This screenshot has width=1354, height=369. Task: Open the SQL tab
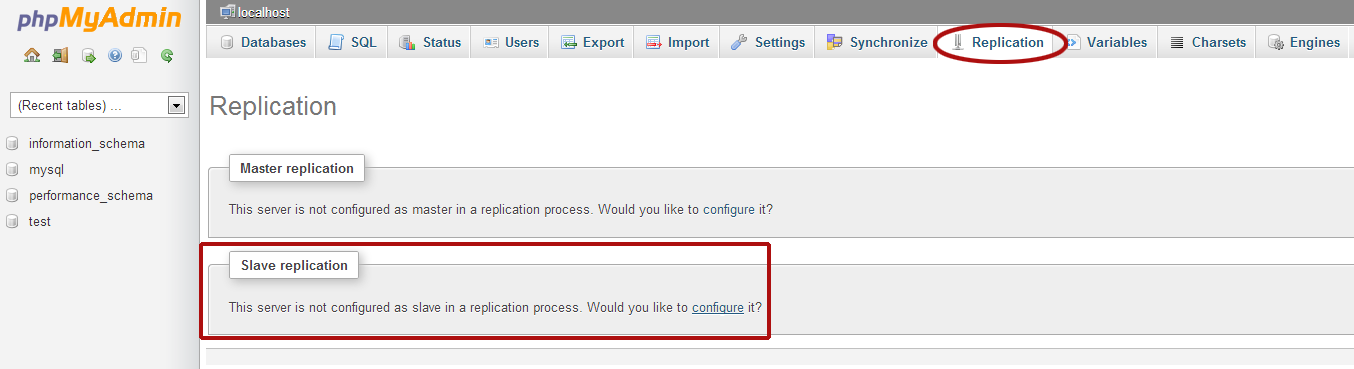tap(353, 42)
